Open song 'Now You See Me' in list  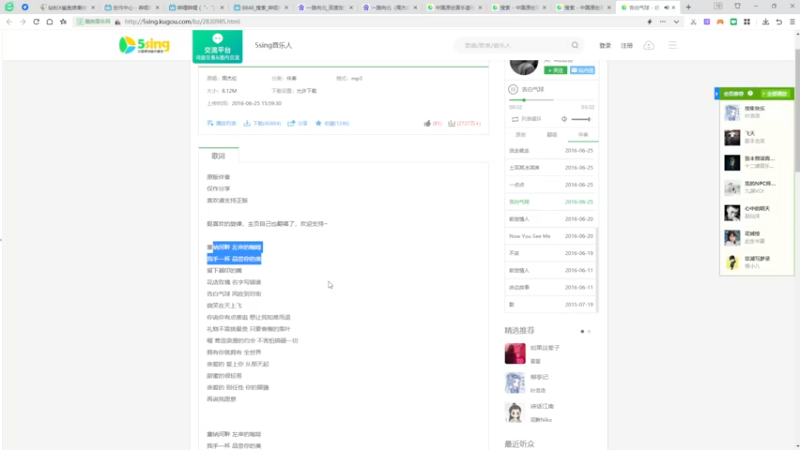point(551,236)
